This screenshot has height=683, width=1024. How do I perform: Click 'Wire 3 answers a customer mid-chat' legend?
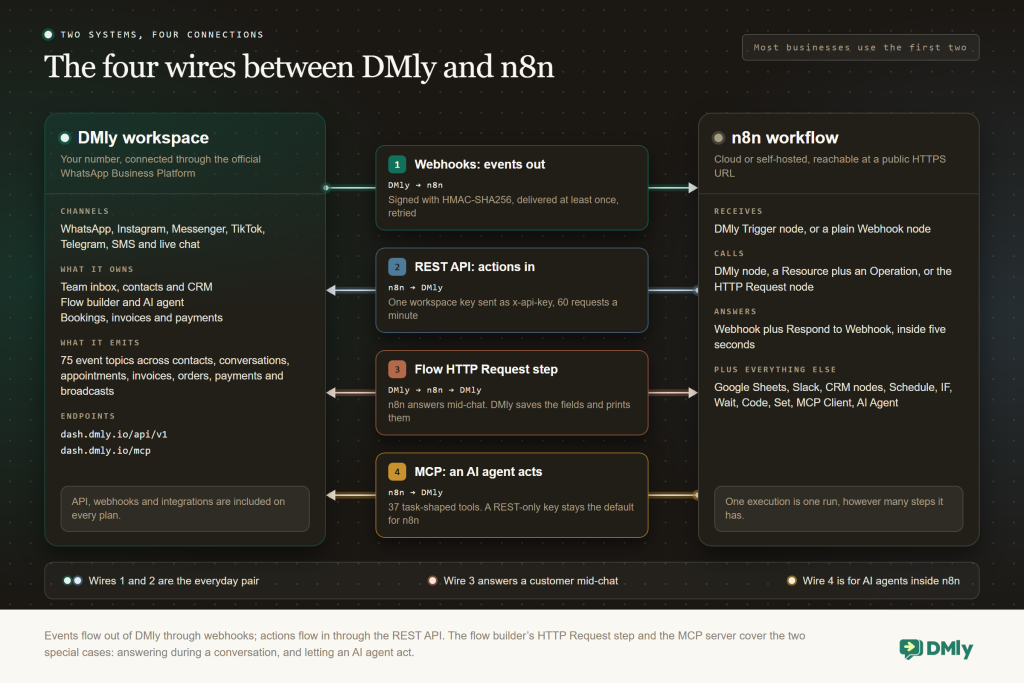pos(530,580)
